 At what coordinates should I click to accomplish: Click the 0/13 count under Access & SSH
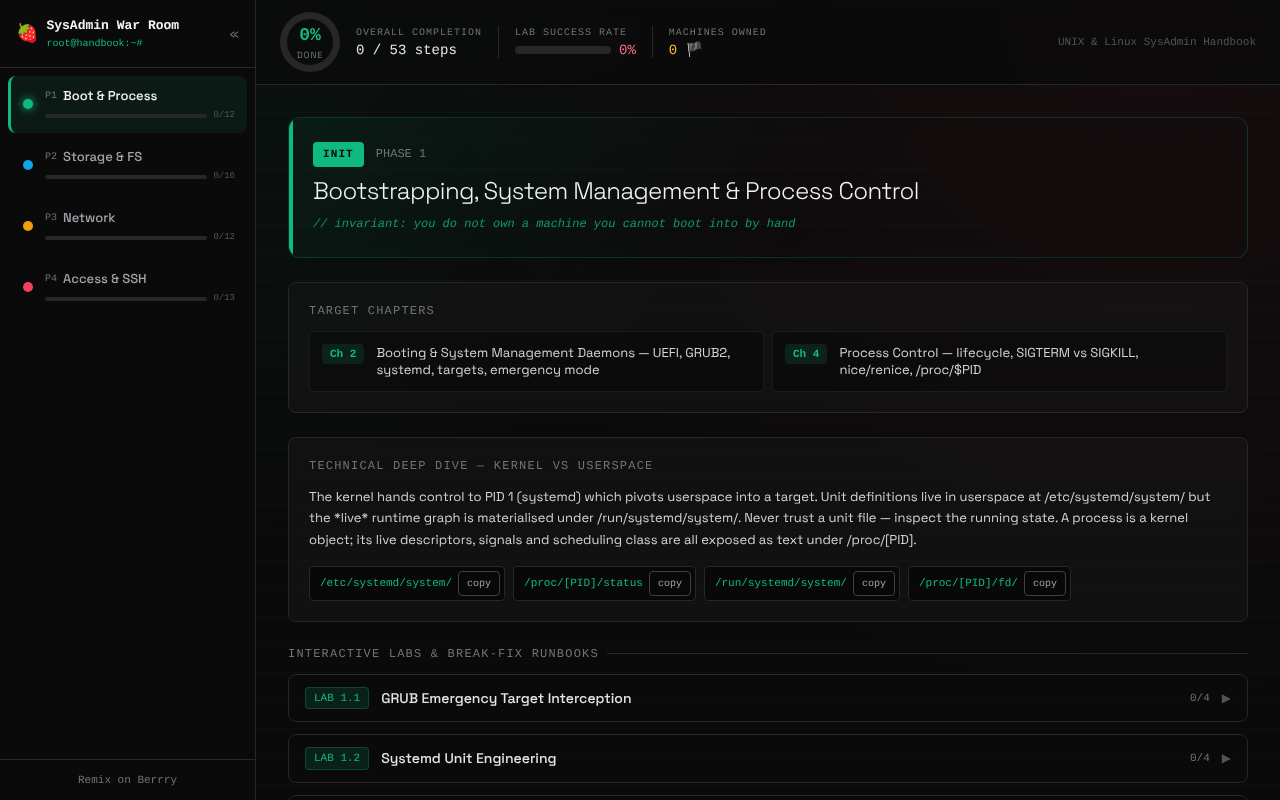[x=224, y=298]
